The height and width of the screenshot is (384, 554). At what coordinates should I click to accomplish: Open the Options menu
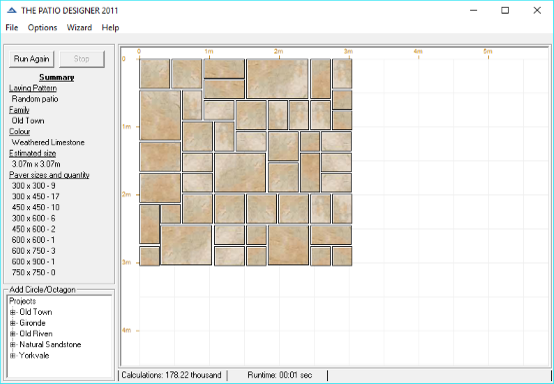(x=42, y=28)
